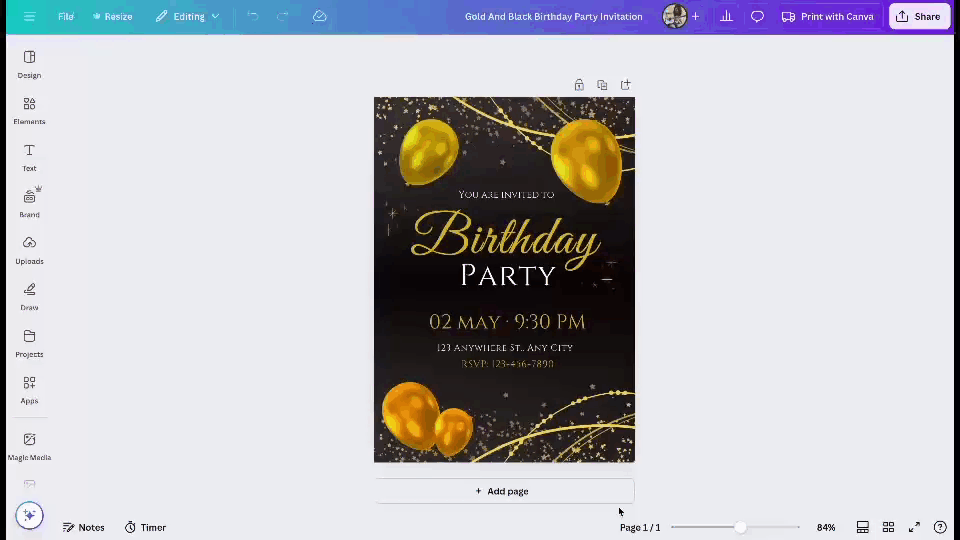Viewport: 960px width, 540px height.
Task: Click the Share button
Action: 918,17
